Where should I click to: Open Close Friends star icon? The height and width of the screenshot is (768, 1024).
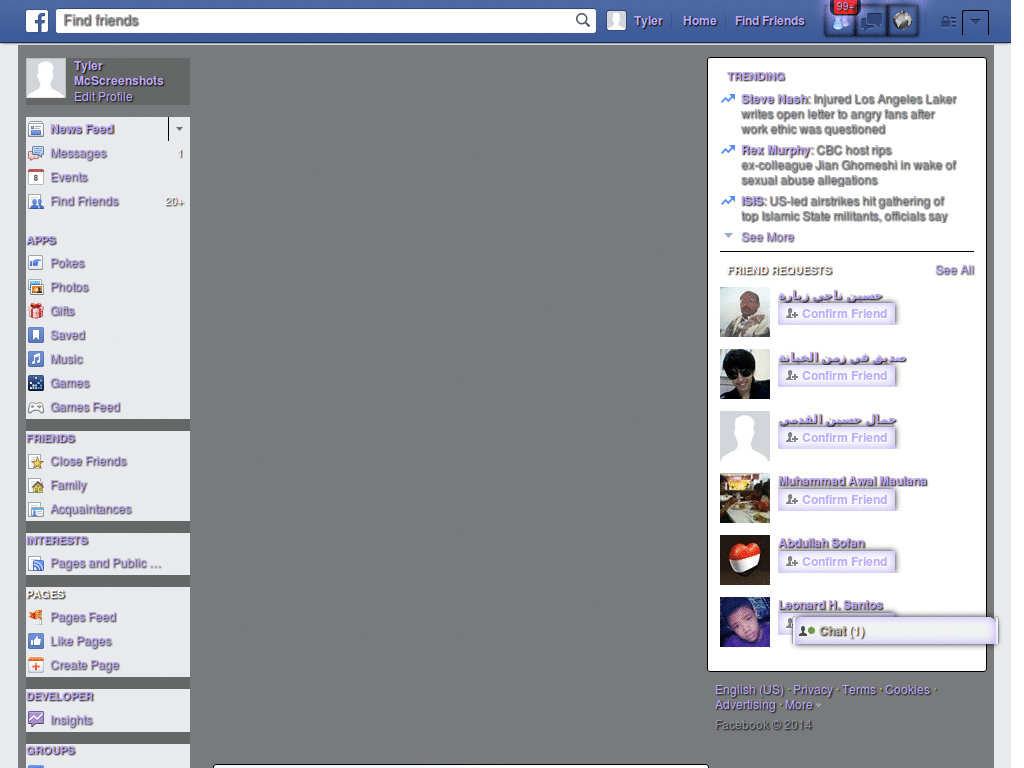coord(37,462)
